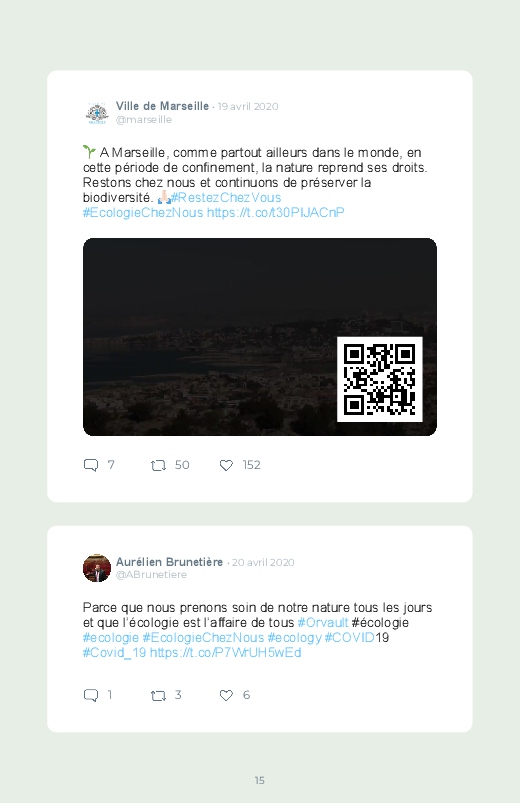The height and width of the screenshot is (803, 520).
Task: Open the #ecology hashtag
Action: [x=295, y=638]
